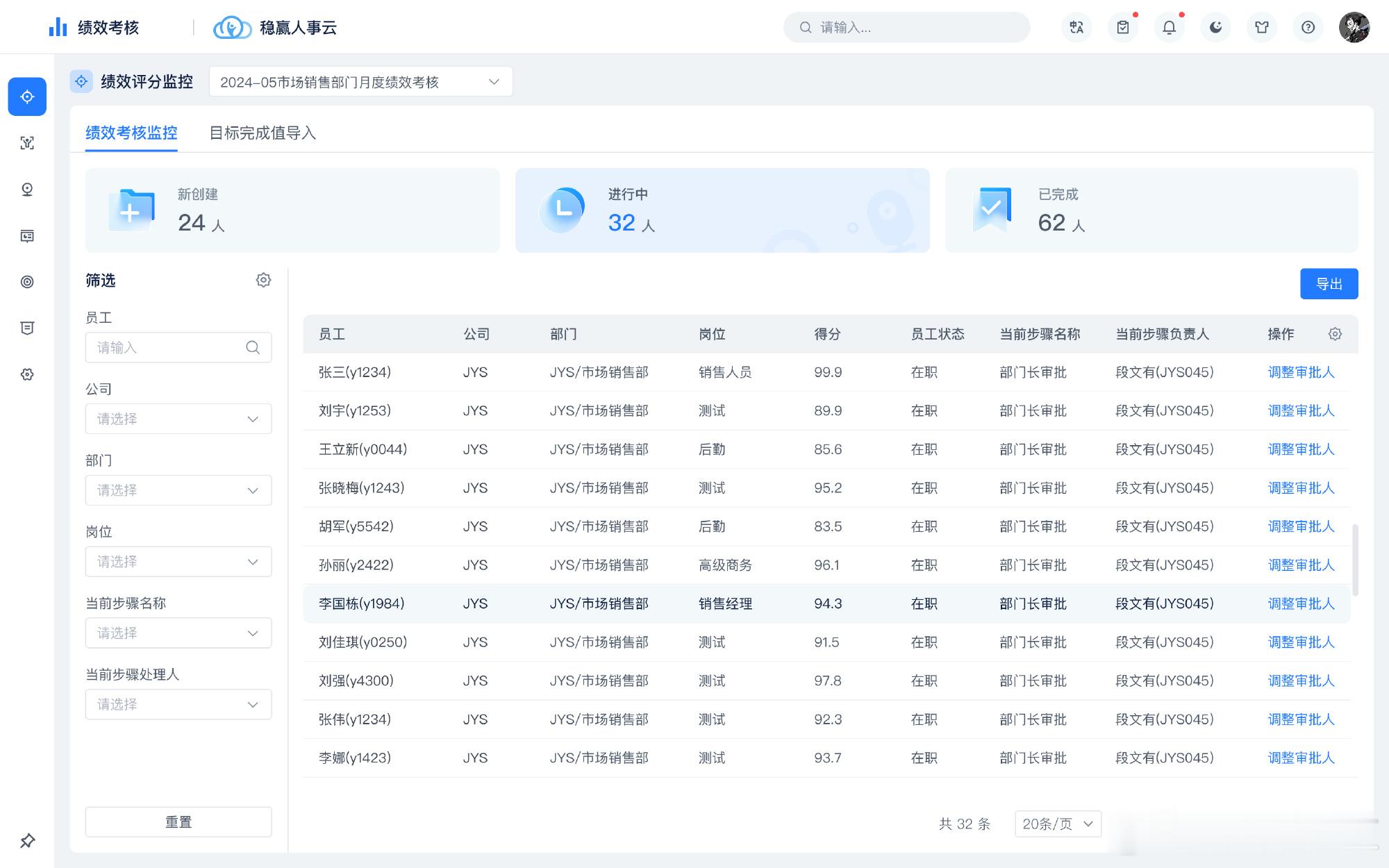Image resolution: width=1389 pixels, height=868 pixels.
Task: Open table column settings gear in 操作 header
Action: 1335,334
